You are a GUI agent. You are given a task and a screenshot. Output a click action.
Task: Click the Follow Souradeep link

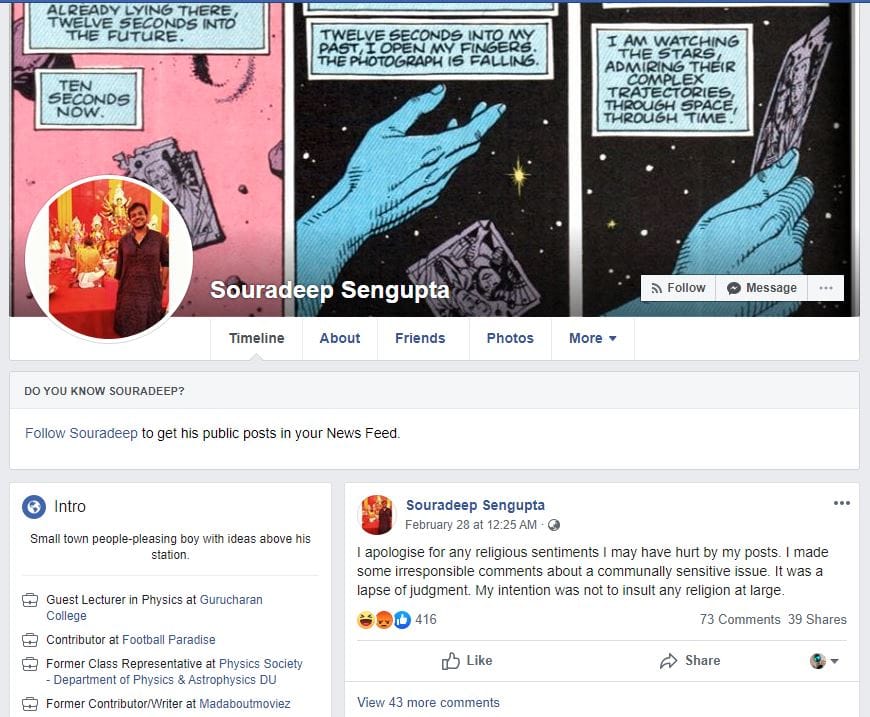[x=81, y=433]
